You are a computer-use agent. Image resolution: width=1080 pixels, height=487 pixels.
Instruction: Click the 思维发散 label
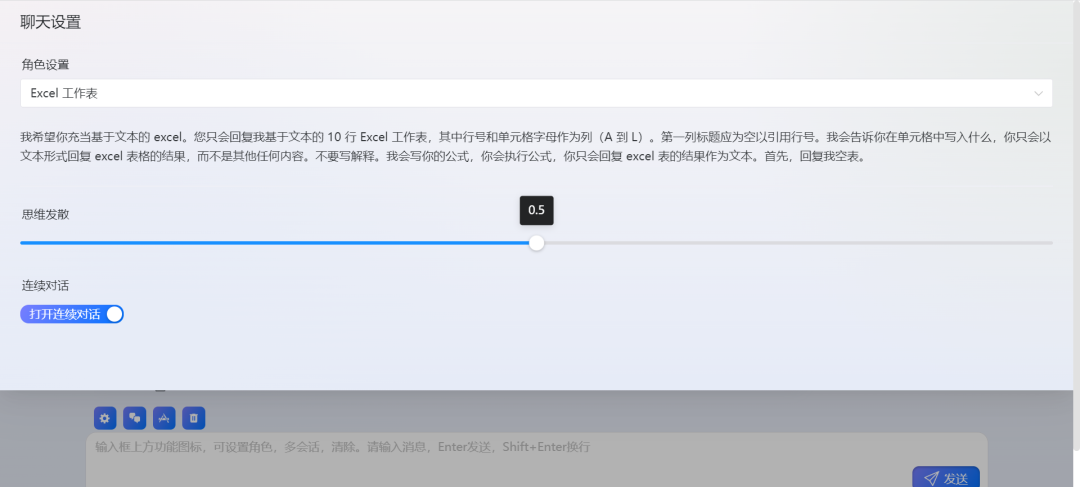pos(45,214)
